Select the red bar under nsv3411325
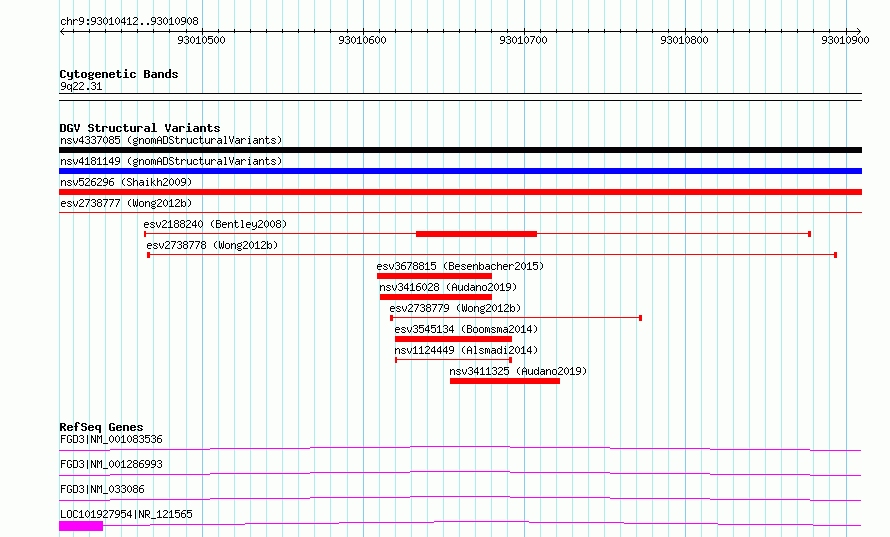 tap(505, 381)
